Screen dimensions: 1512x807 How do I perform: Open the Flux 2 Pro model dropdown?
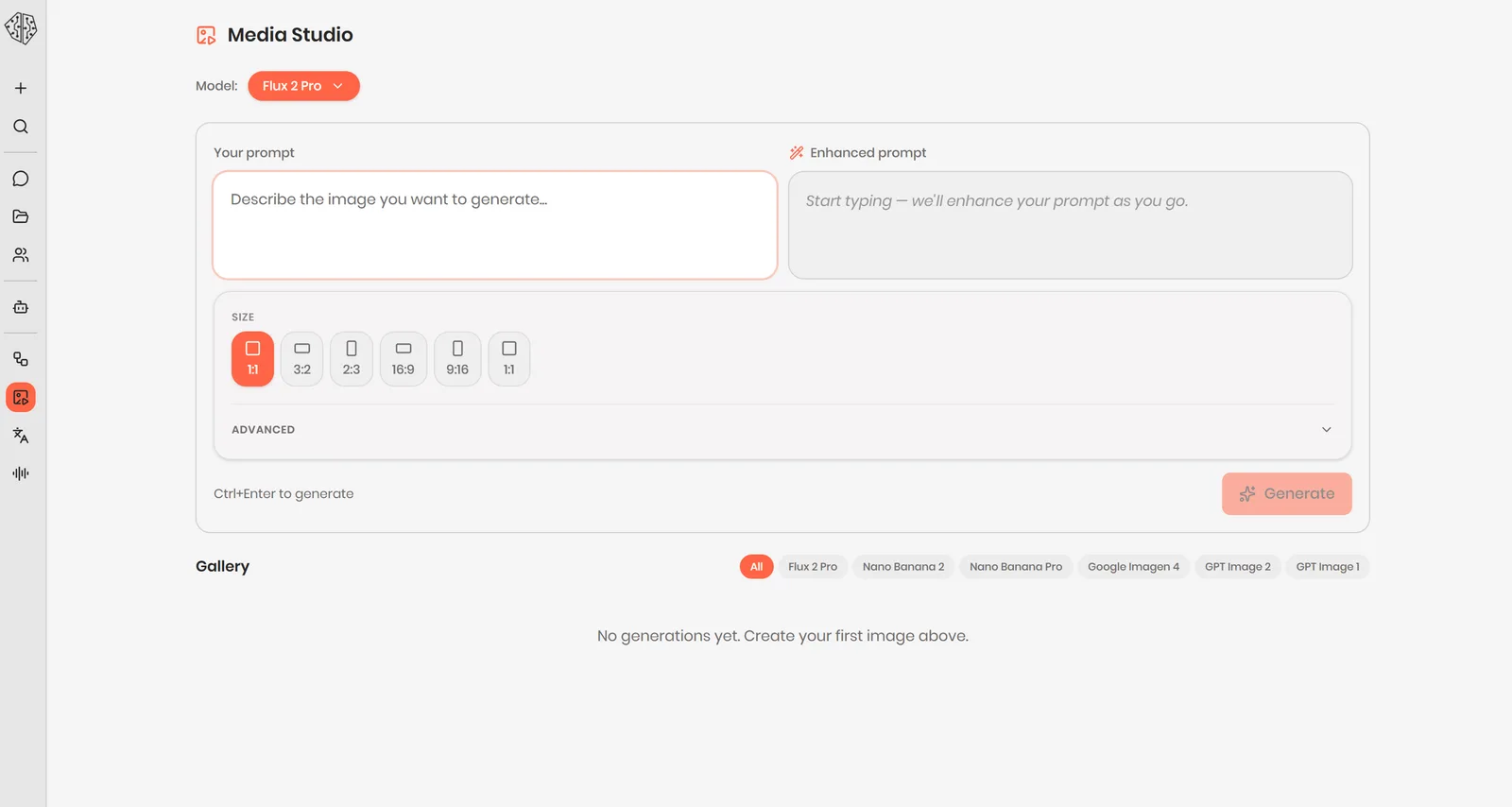pyautogui.click(x=303, y=86)
